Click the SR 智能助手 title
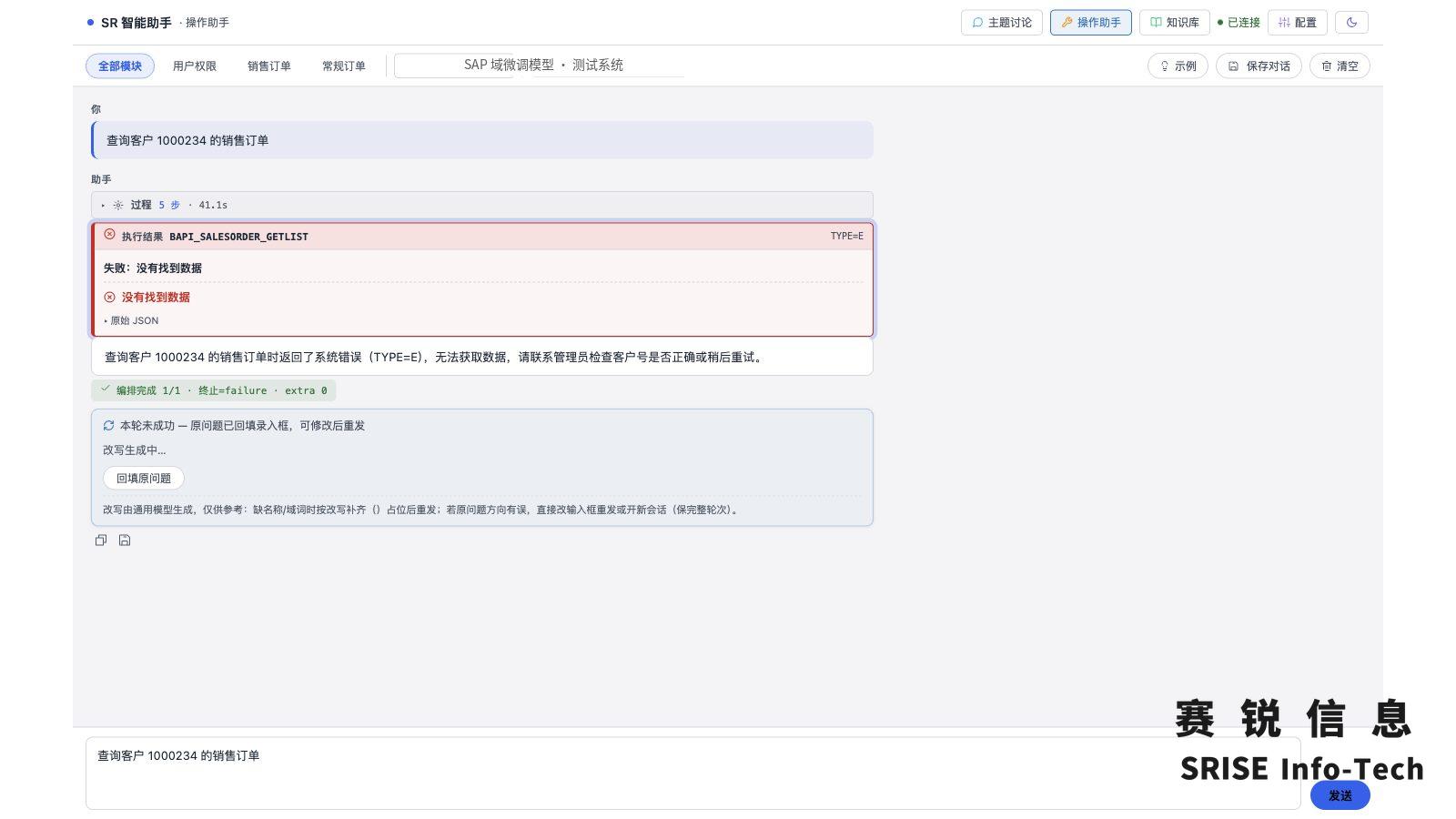 point(136,23)
